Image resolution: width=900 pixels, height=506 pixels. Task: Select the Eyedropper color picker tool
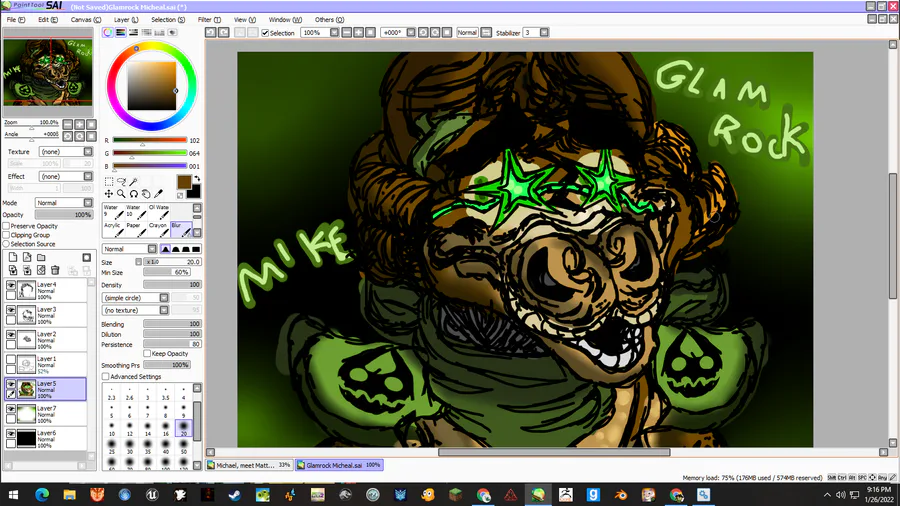point(158,194)
